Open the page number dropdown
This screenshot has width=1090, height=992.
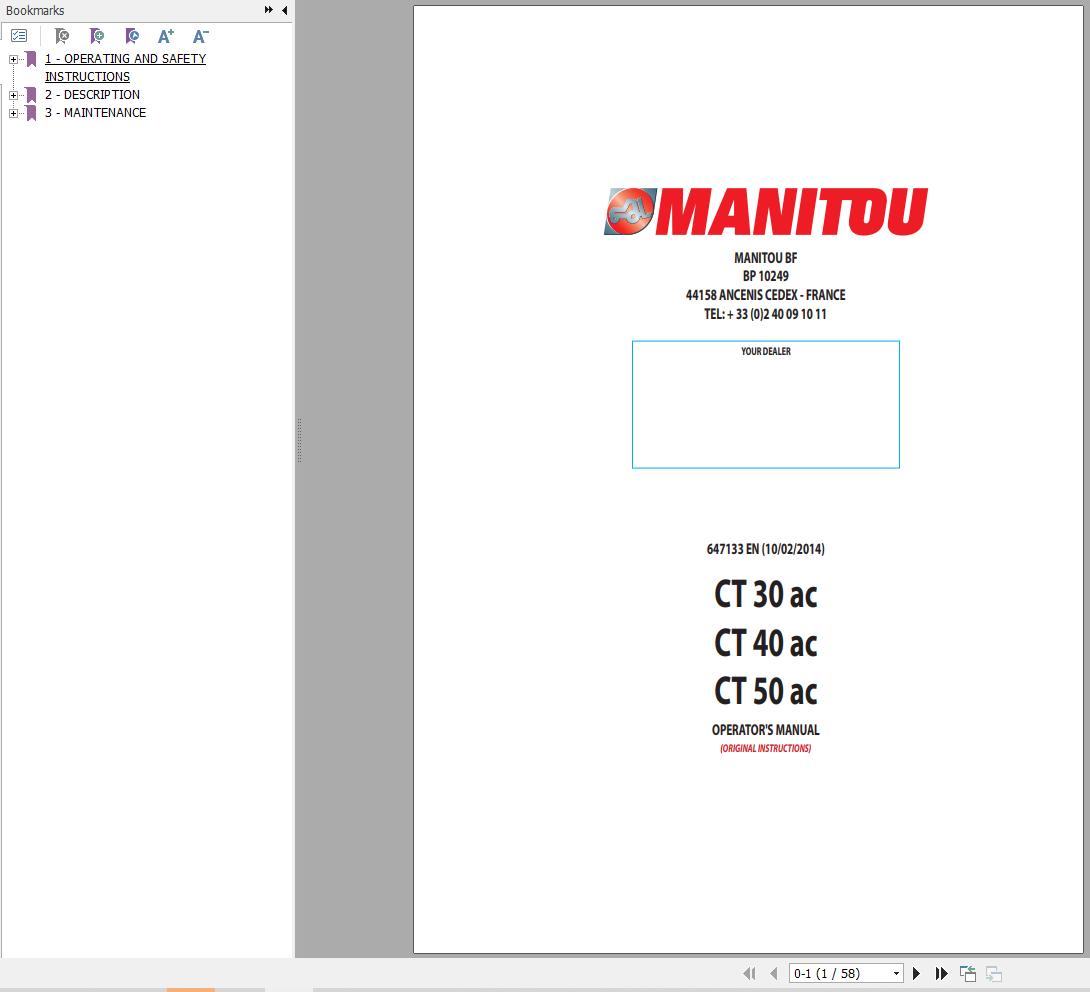pos(896,973)
